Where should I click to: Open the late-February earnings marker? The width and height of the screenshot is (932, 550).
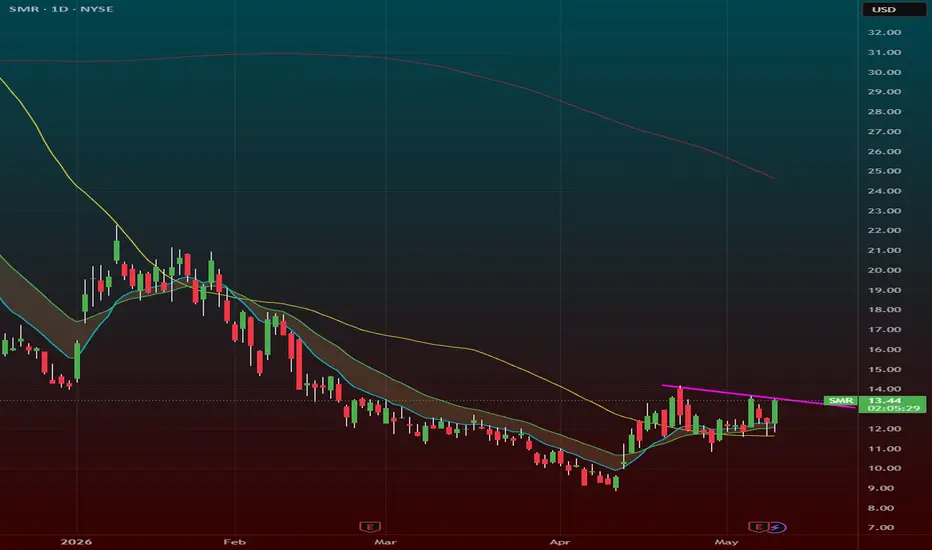(370, 527)
